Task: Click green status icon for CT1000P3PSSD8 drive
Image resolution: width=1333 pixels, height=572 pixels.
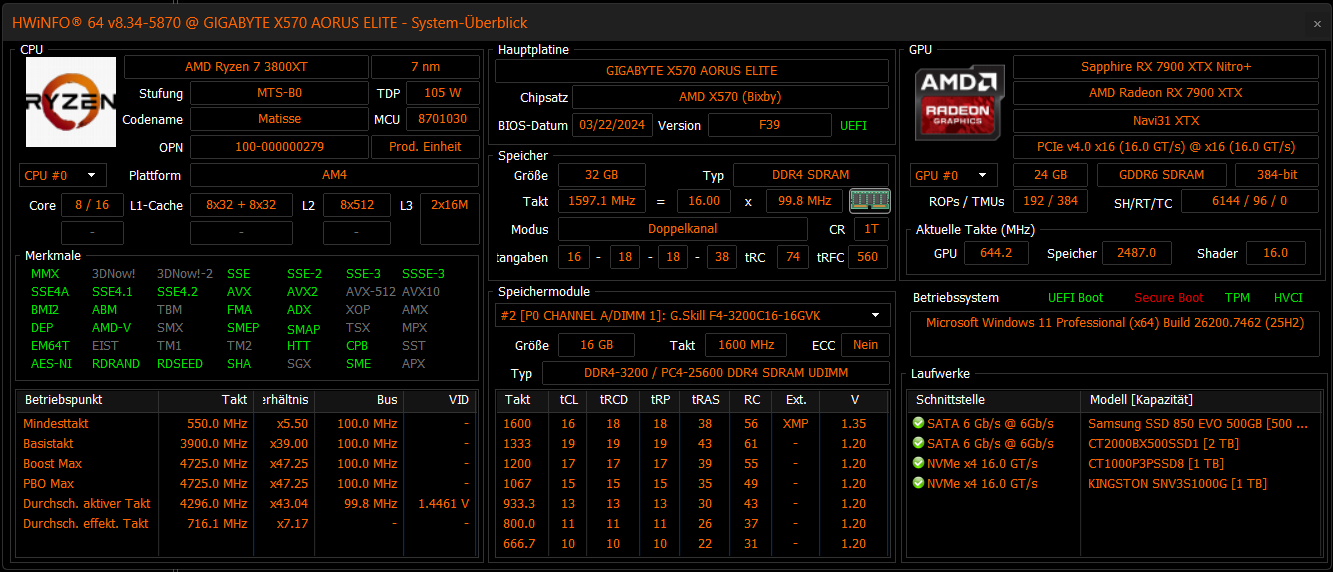Action: pos(918,463)
